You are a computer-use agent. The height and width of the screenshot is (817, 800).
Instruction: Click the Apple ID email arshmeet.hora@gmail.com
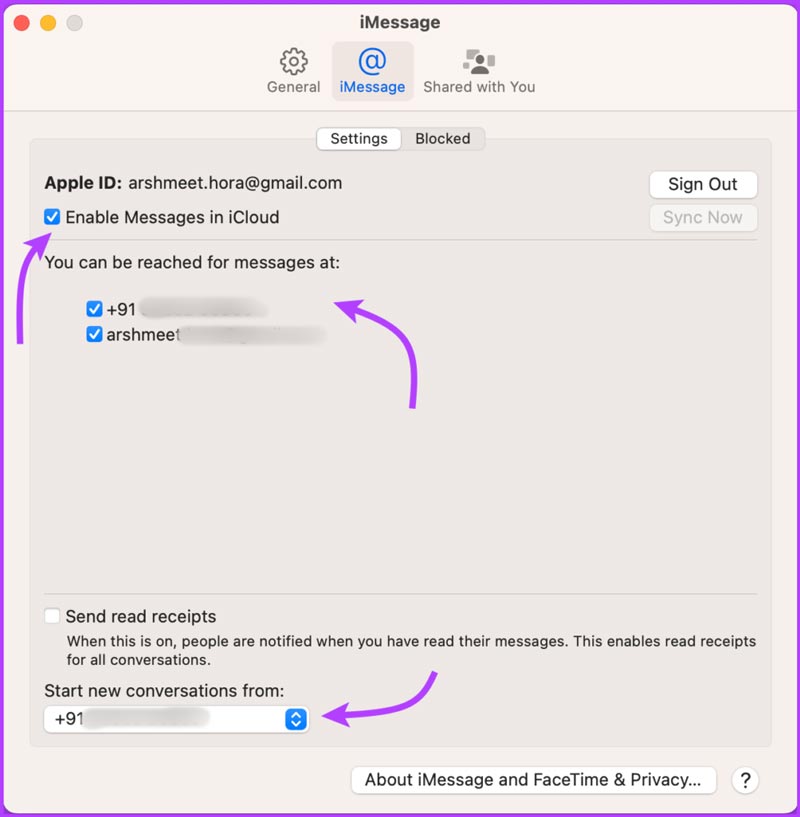pyautogui.click(x=235, y=183)
